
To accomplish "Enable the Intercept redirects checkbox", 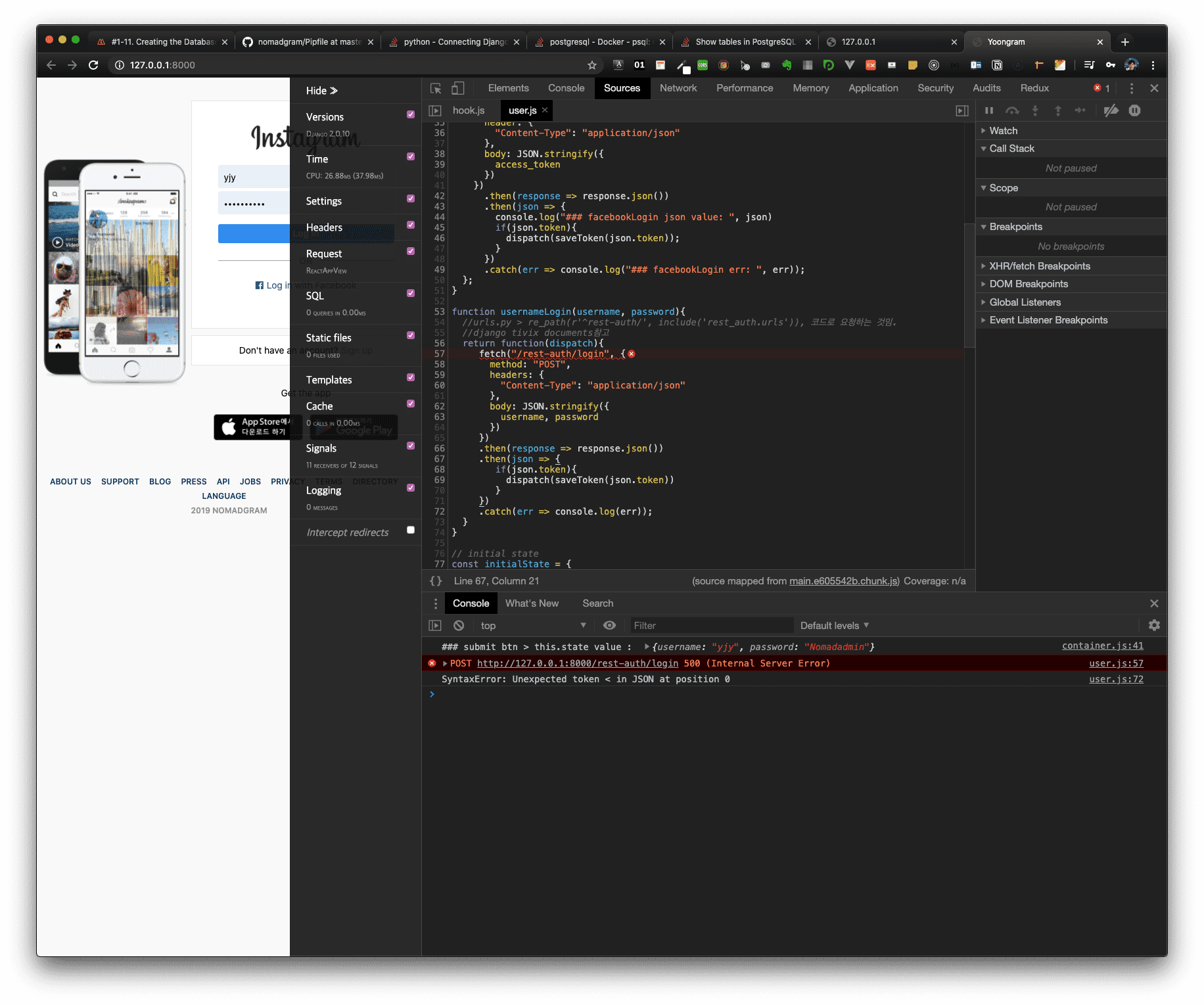I will [x=411, y=530].
